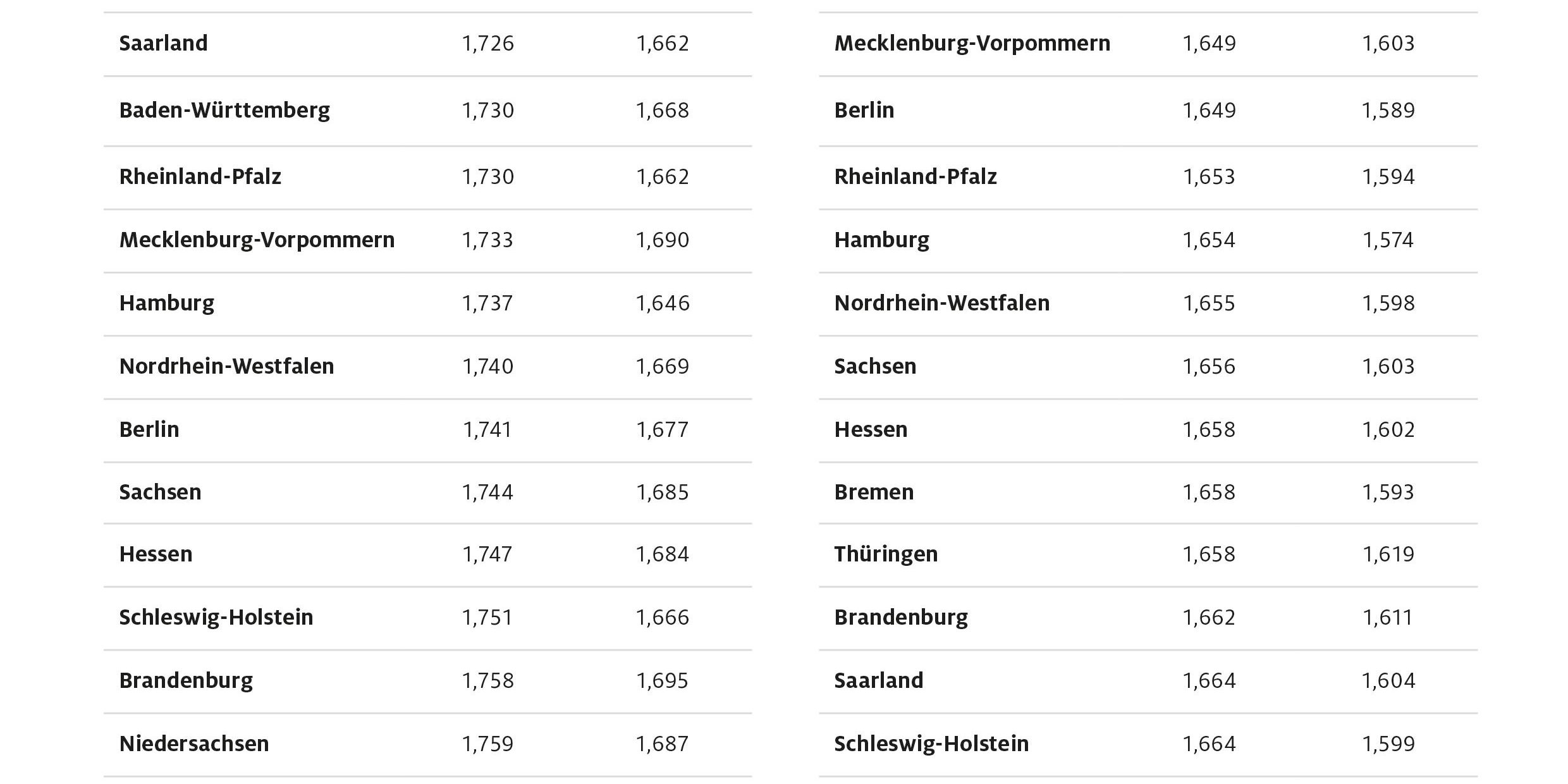The image size is (1568, 784).
Task: Click the 1,690 Mecklenburg-Vorpommern value
Action: (x=662, y=240)
